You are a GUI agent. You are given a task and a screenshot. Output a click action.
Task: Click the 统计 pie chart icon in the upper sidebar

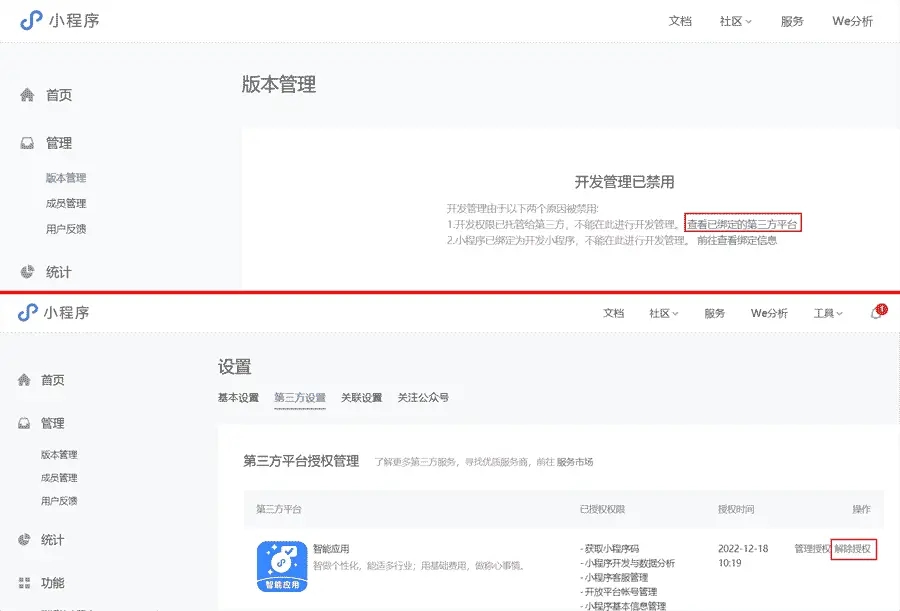coord(27,272)
